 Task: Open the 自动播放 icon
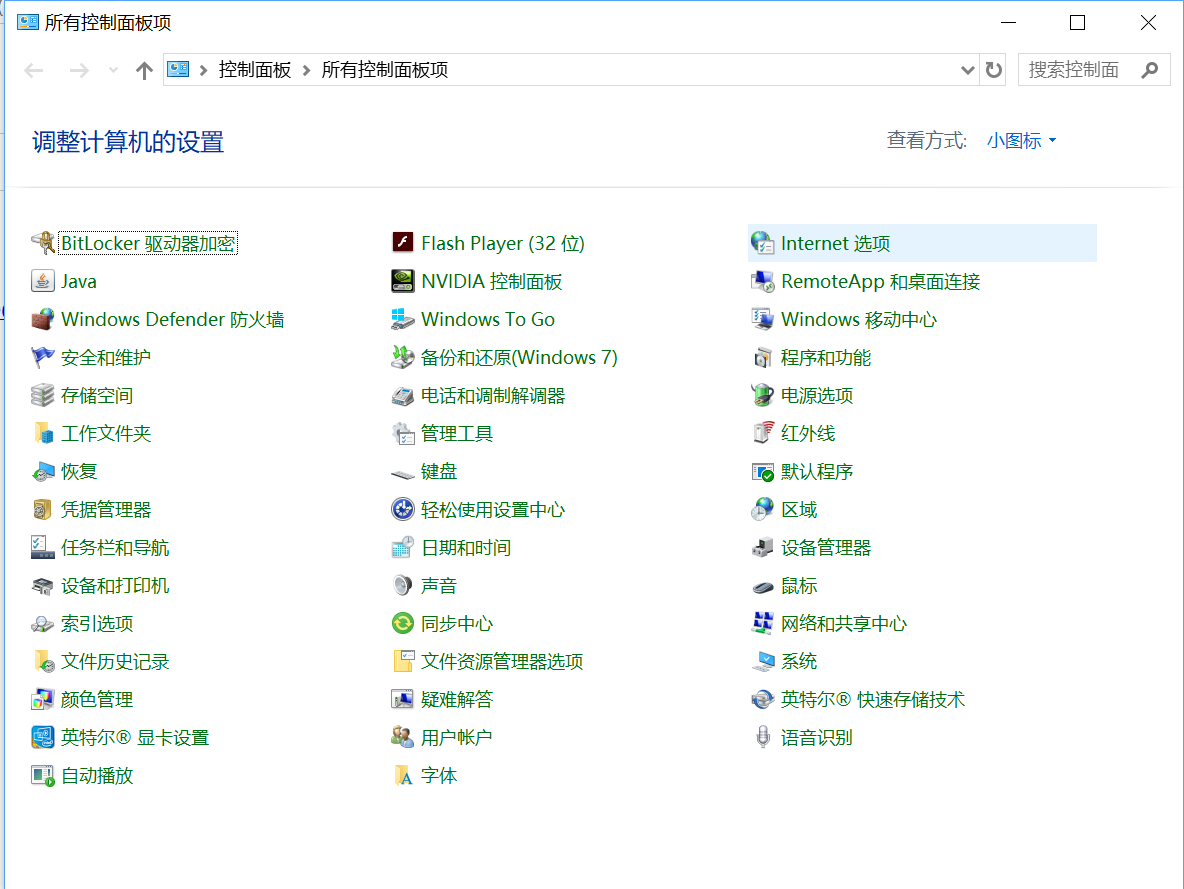(x=42, y=775)
